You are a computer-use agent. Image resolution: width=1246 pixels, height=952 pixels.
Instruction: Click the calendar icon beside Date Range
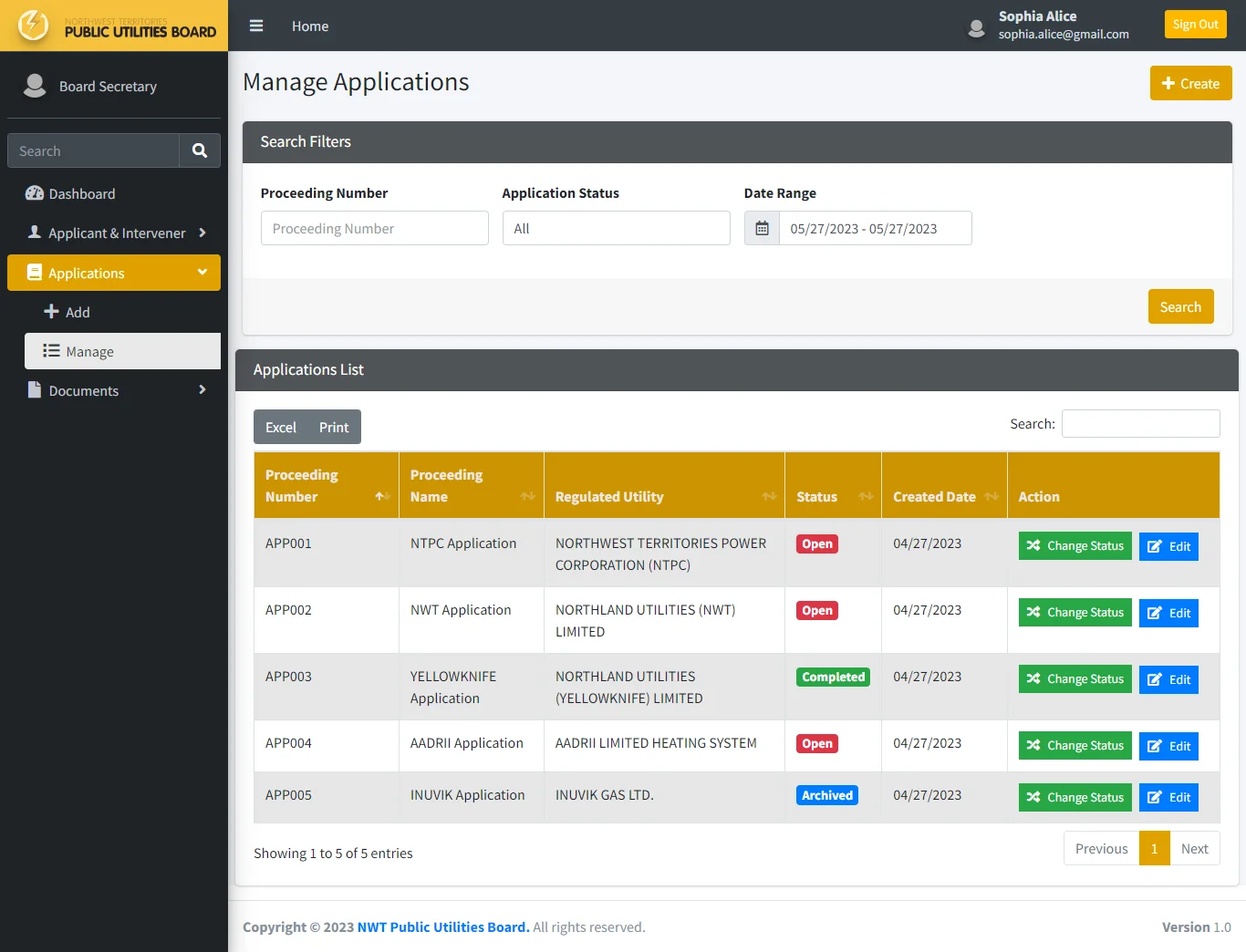[762, 228]
